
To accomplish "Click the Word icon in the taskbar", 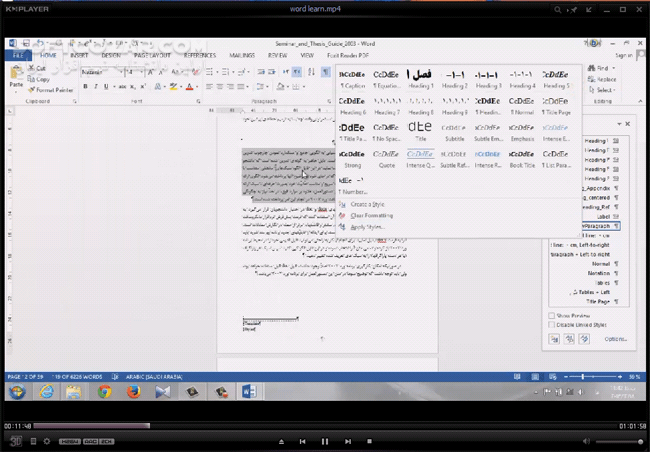I will 248,392.
